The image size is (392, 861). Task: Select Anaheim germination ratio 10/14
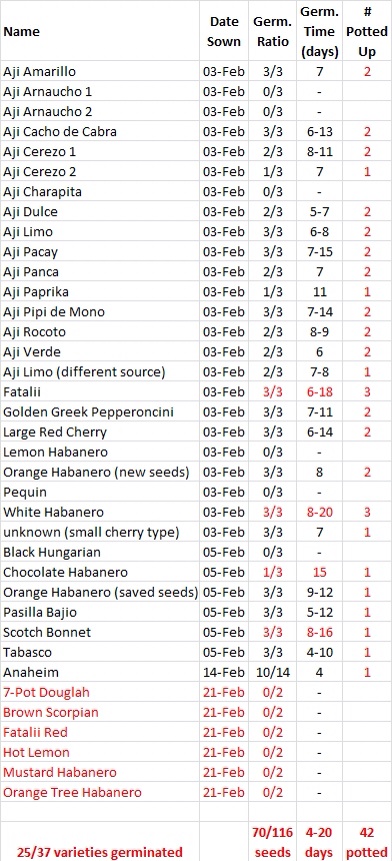[x=272, y=672]
